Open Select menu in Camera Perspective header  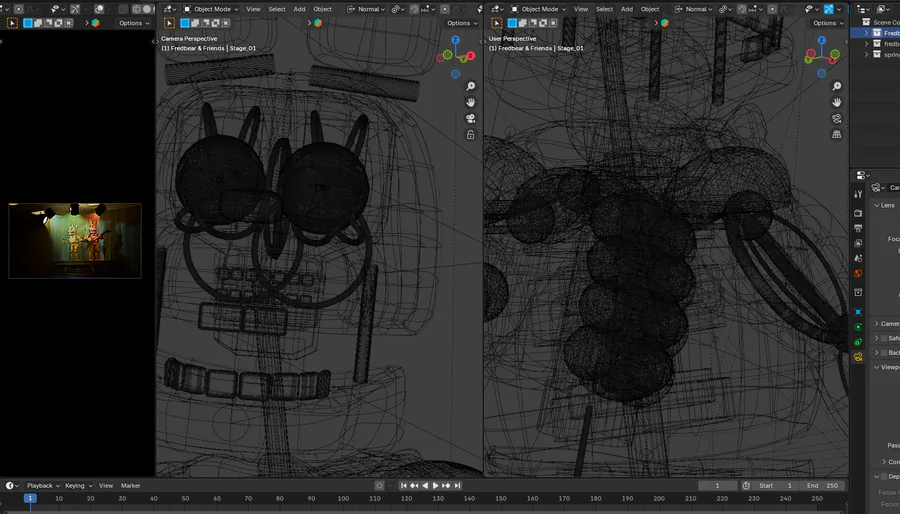277,9
